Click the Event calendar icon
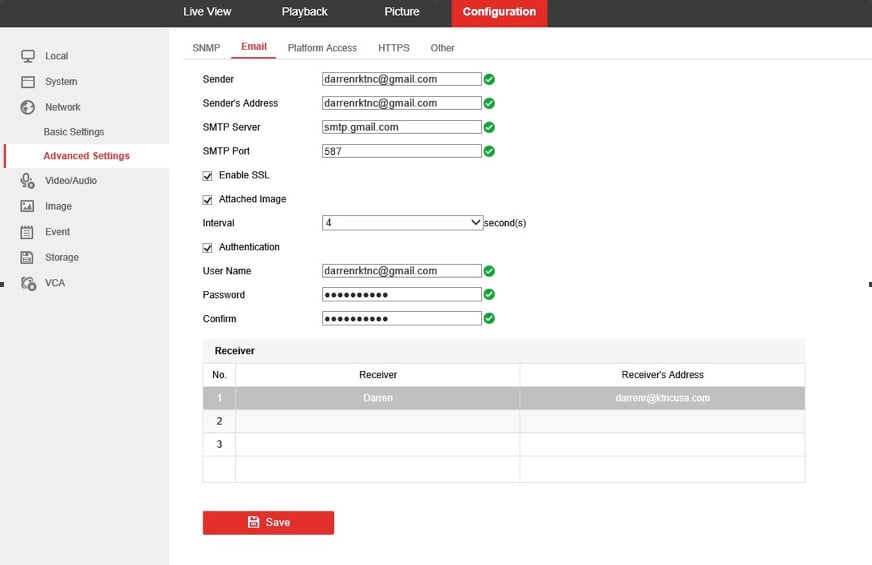This screenshot has width=872, height=565. [x=28, y=232]
